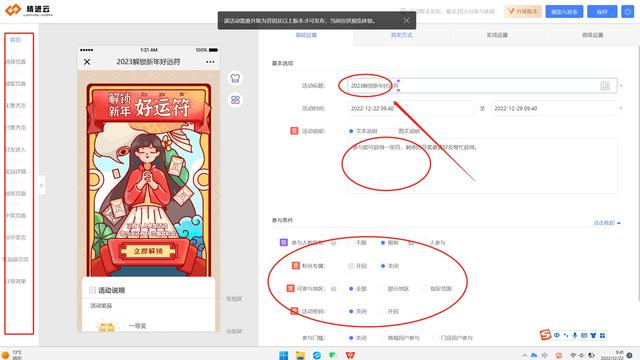The image size is (640, 360).
Task: Switch to the 派奖方式 tab
Action: point(402,35)
